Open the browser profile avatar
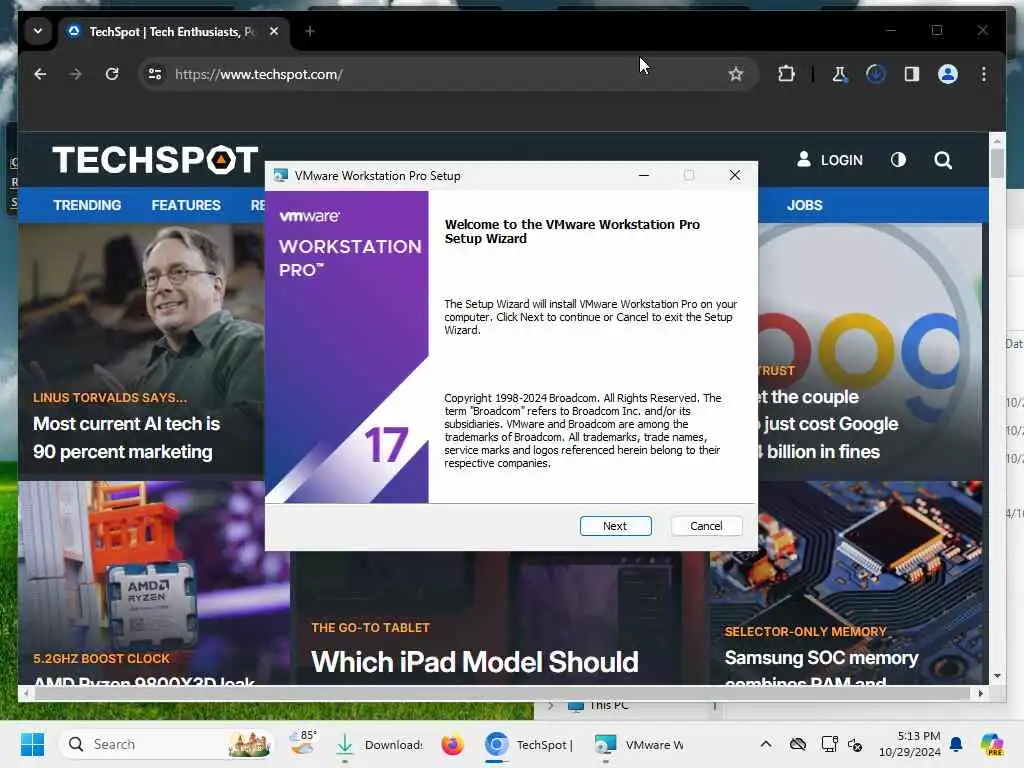Screen dimensions: 1024x768 point(948,74)
